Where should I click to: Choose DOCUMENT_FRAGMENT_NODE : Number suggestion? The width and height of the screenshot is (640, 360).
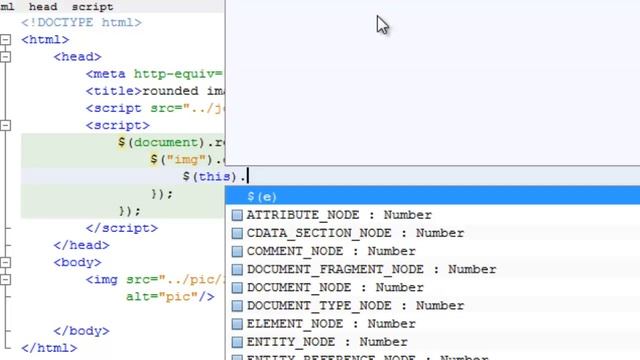(433, 269)
